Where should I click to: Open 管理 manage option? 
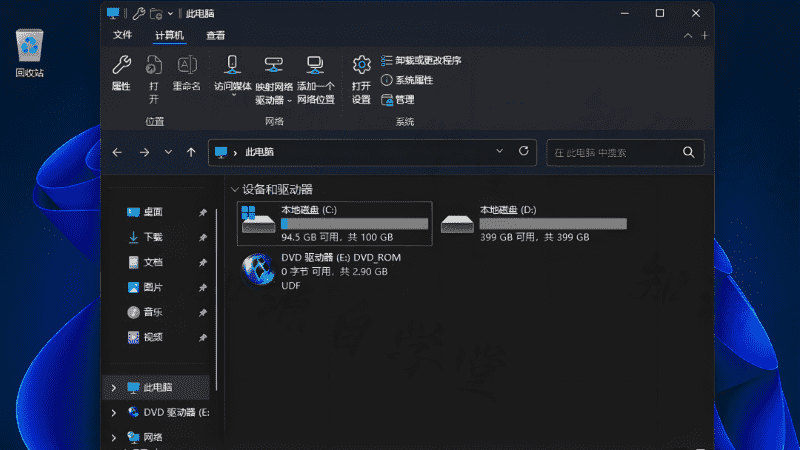(x=398, y=100)
